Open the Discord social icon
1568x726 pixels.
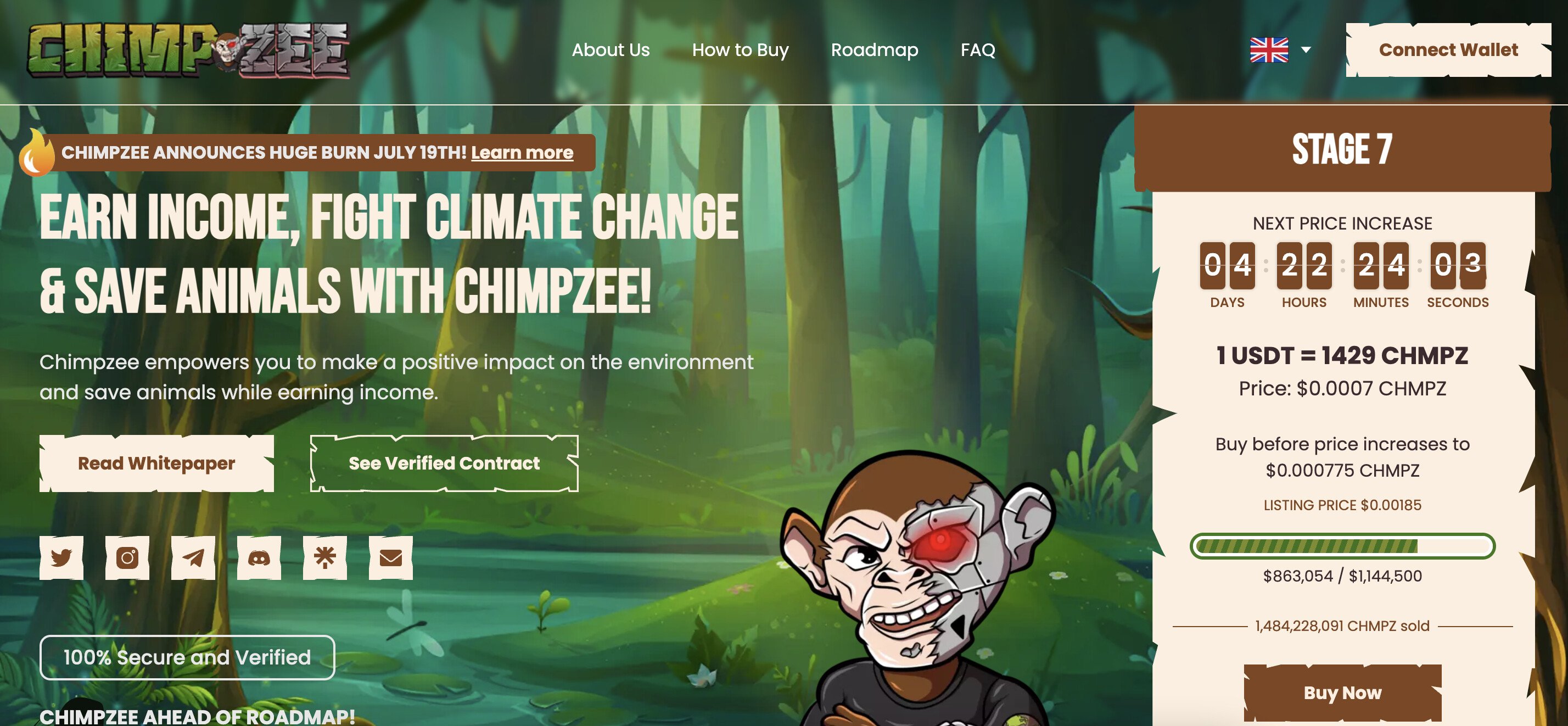click(259, 557)
